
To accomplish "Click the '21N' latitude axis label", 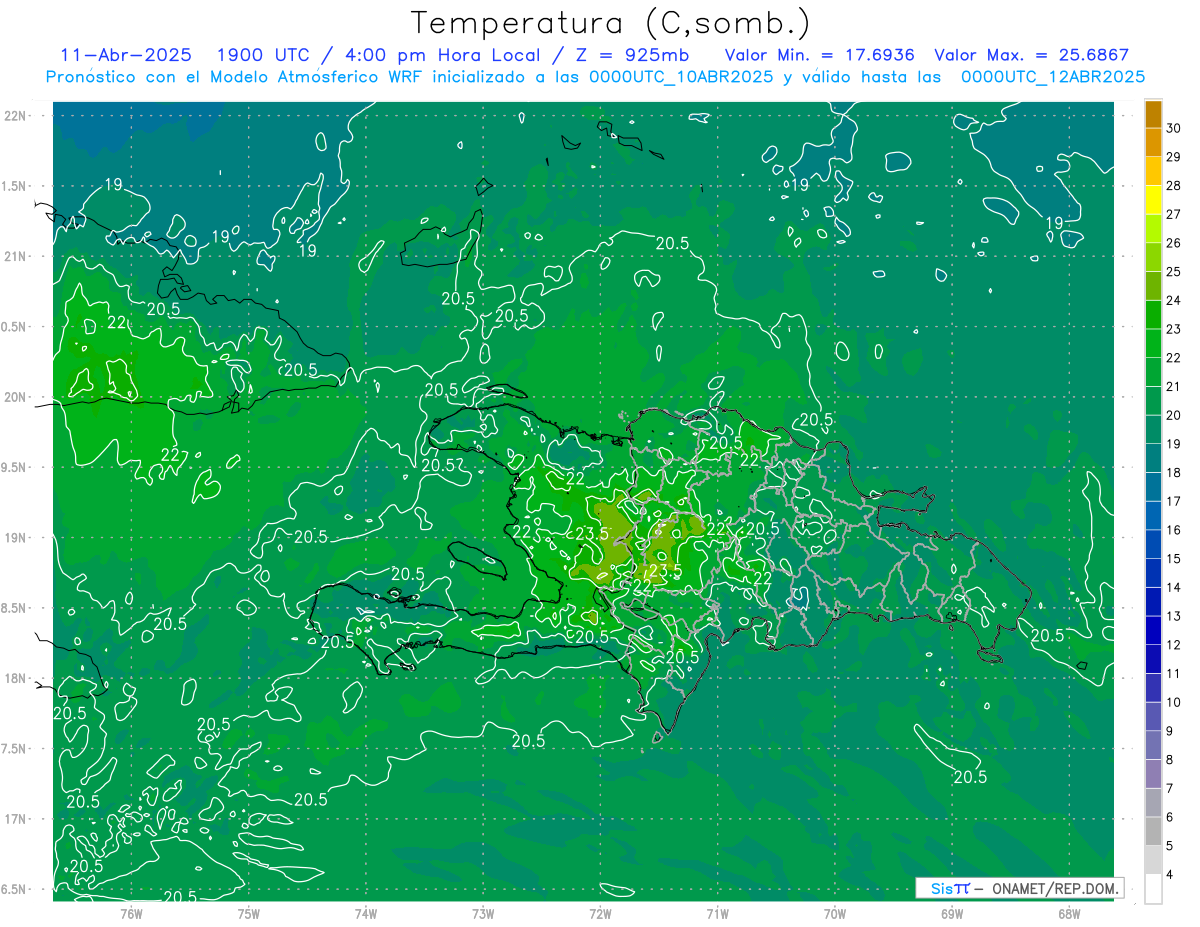I will (x=15, y=256).
